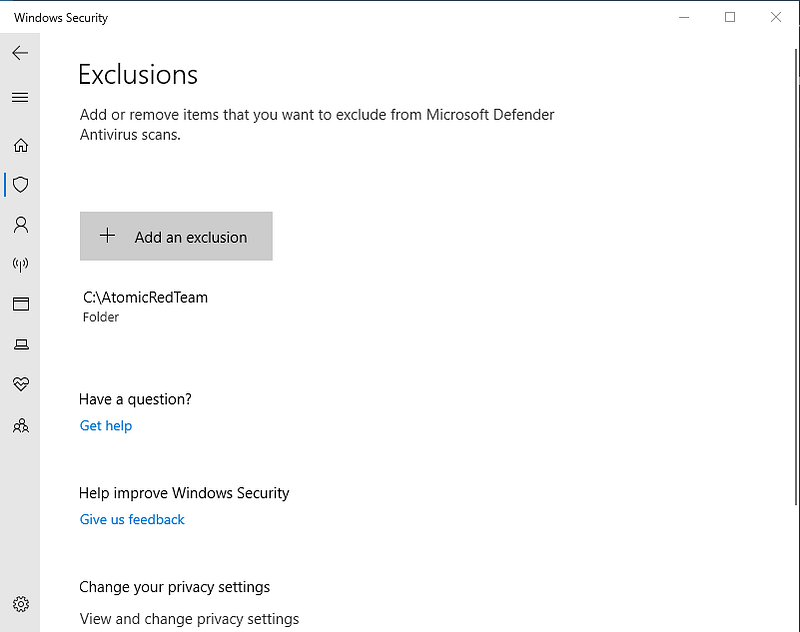Click 'Change your privacy settings' heading

[174, 587]
